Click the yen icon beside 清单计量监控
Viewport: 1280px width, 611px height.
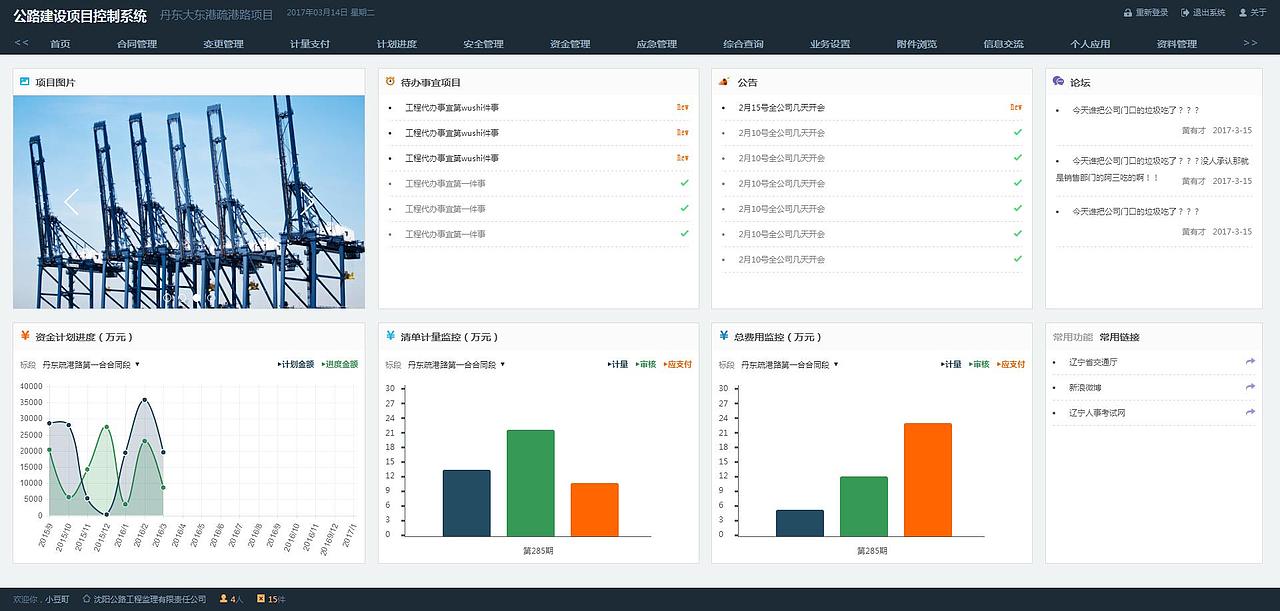(x=390, y=336)
